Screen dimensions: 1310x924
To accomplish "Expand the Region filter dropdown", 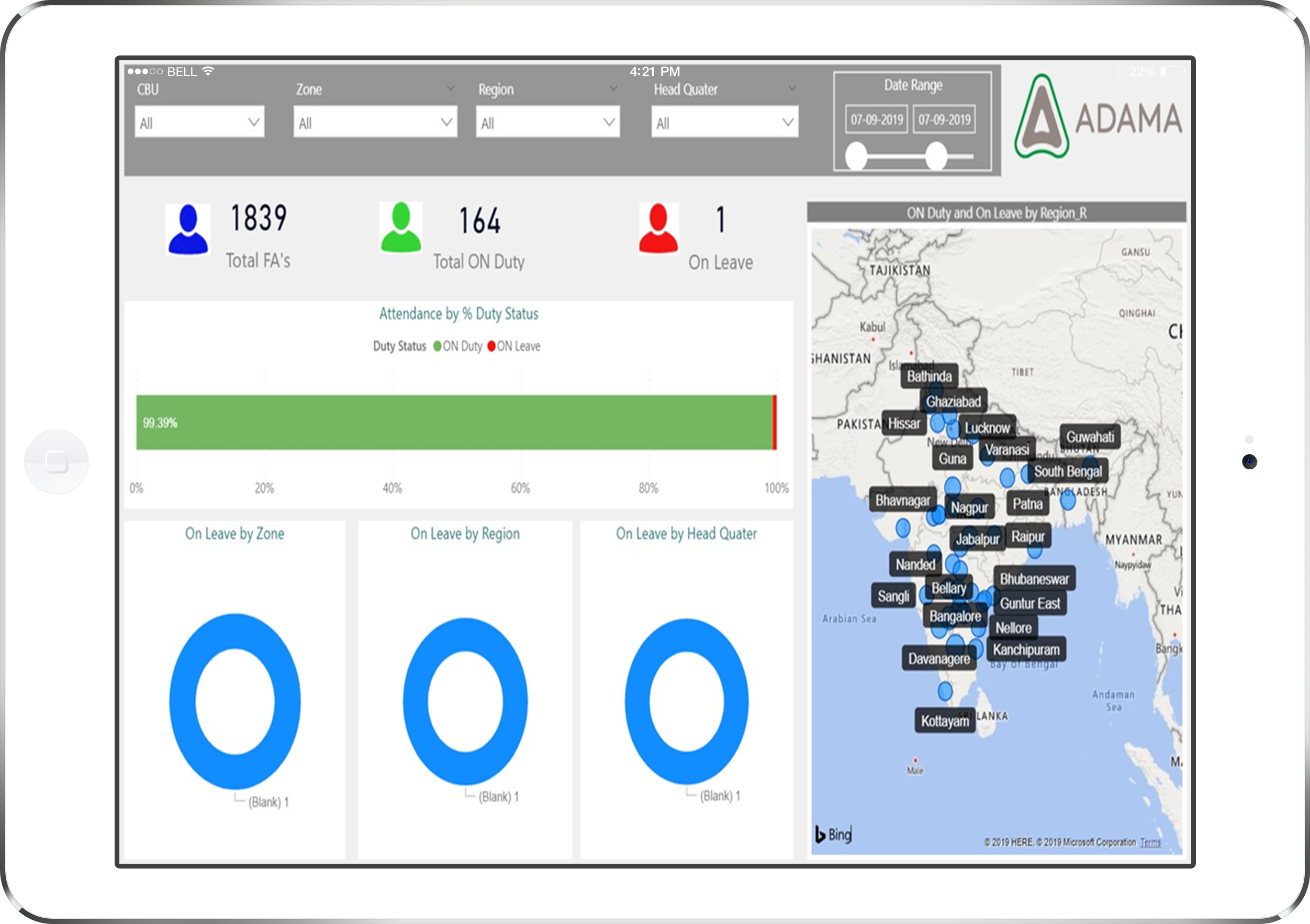I will pyautogui.click(x=548, y=122).
